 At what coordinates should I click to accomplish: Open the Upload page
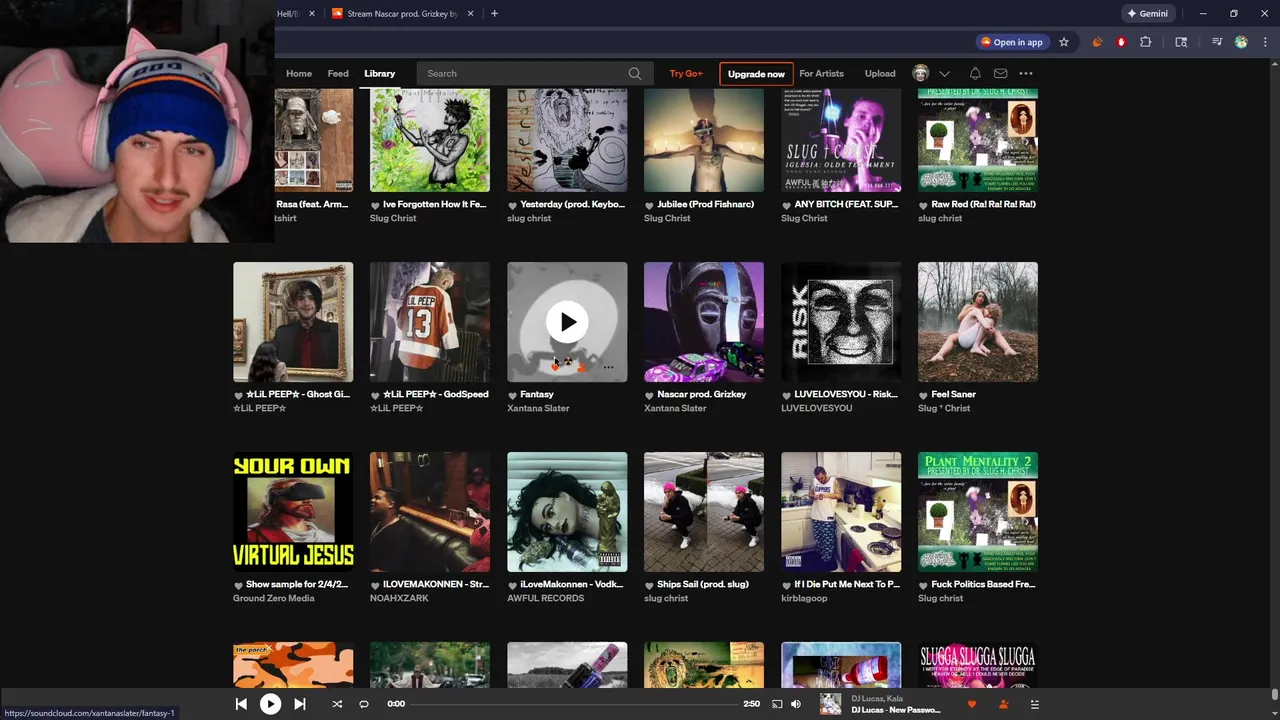pyautogui.click(x=880, y=73)
